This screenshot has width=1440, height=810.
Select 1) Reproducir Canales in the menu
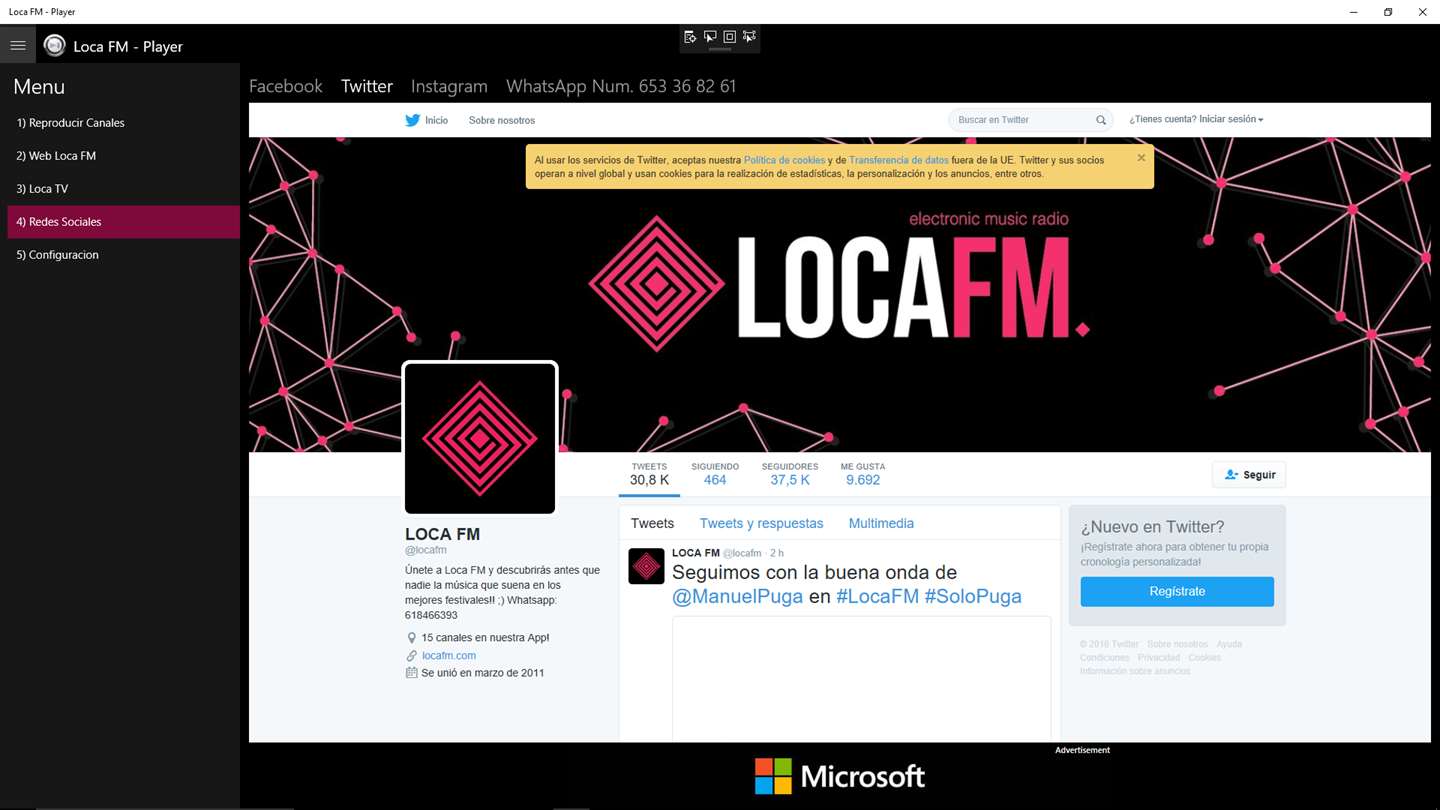click(x=123, y=123)
